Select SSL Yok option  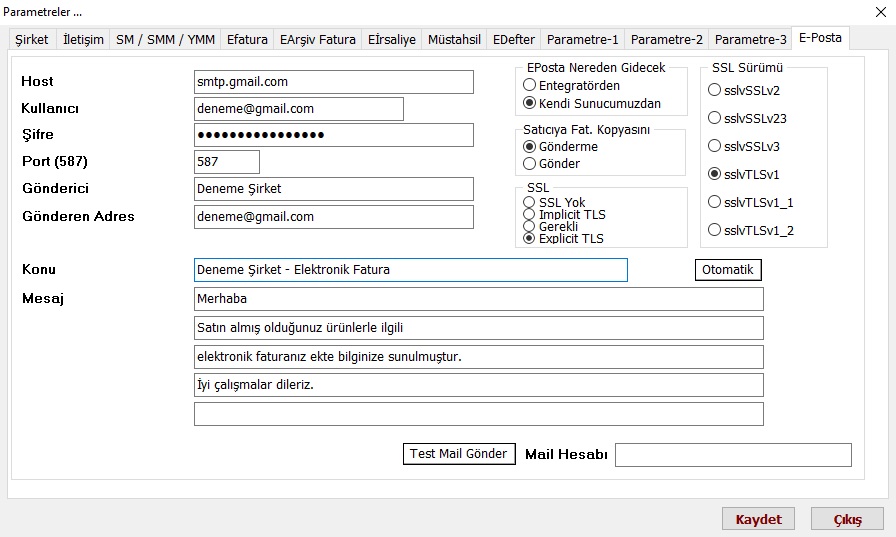click(x=529, y=203)
